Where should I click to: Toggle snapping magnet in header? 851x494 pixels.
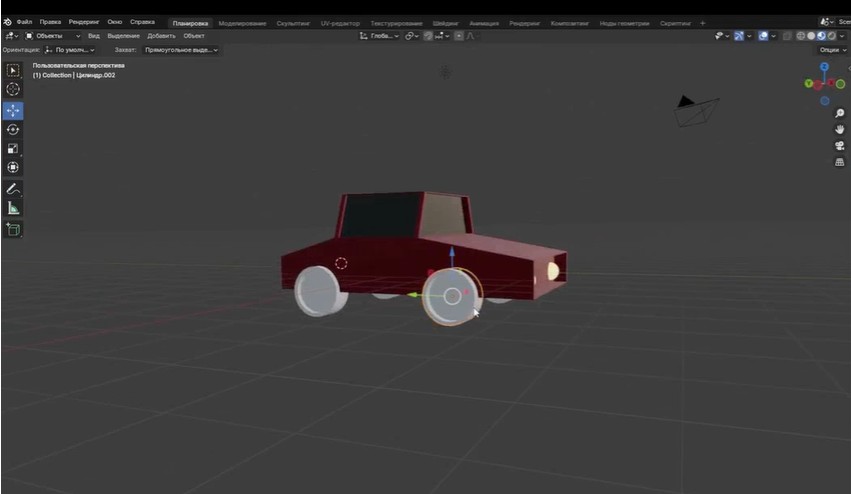coord(429,36)
